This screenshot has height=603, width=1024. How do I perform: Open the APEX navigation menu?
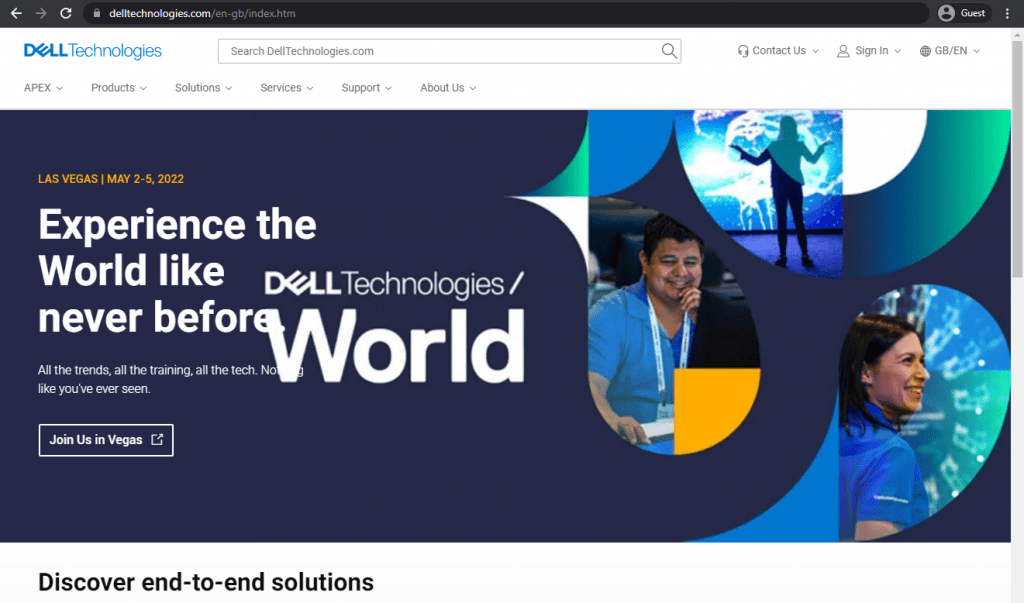[x=43, y=88]
